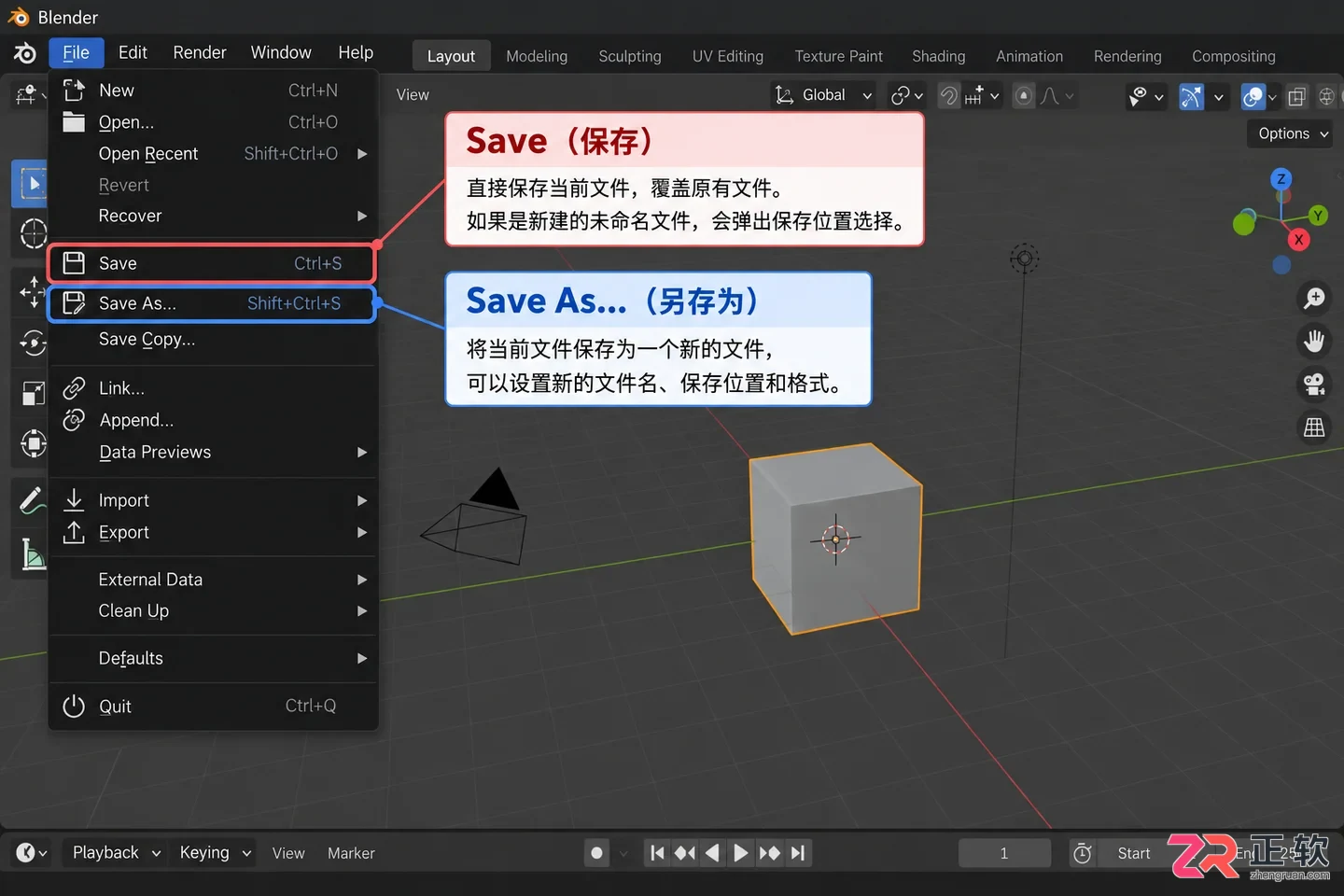Screen dimensions: 1344x896
Task: Click Quit in the File menu
Action: (214, 707)
